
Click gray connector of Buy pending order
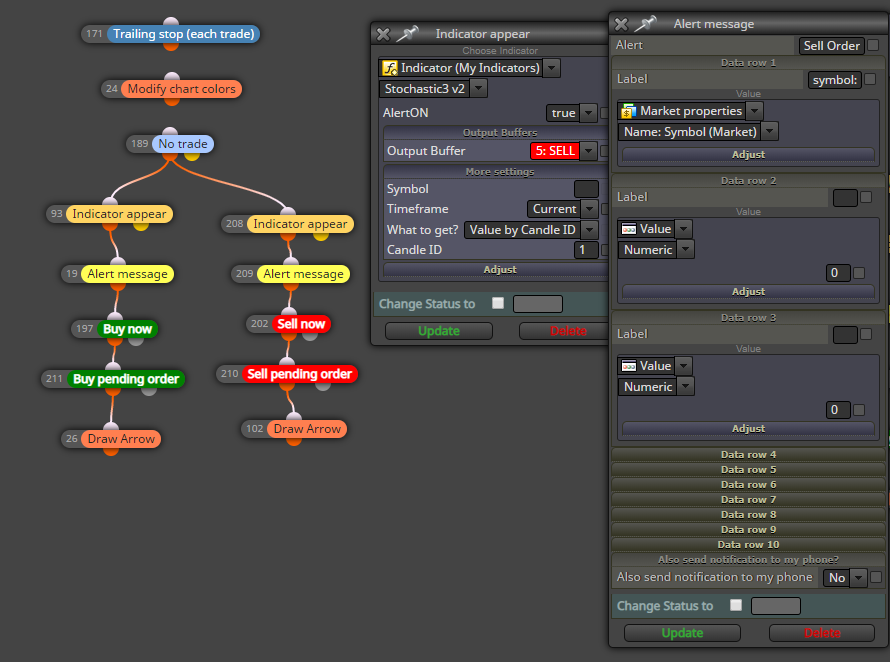(149, 390)
